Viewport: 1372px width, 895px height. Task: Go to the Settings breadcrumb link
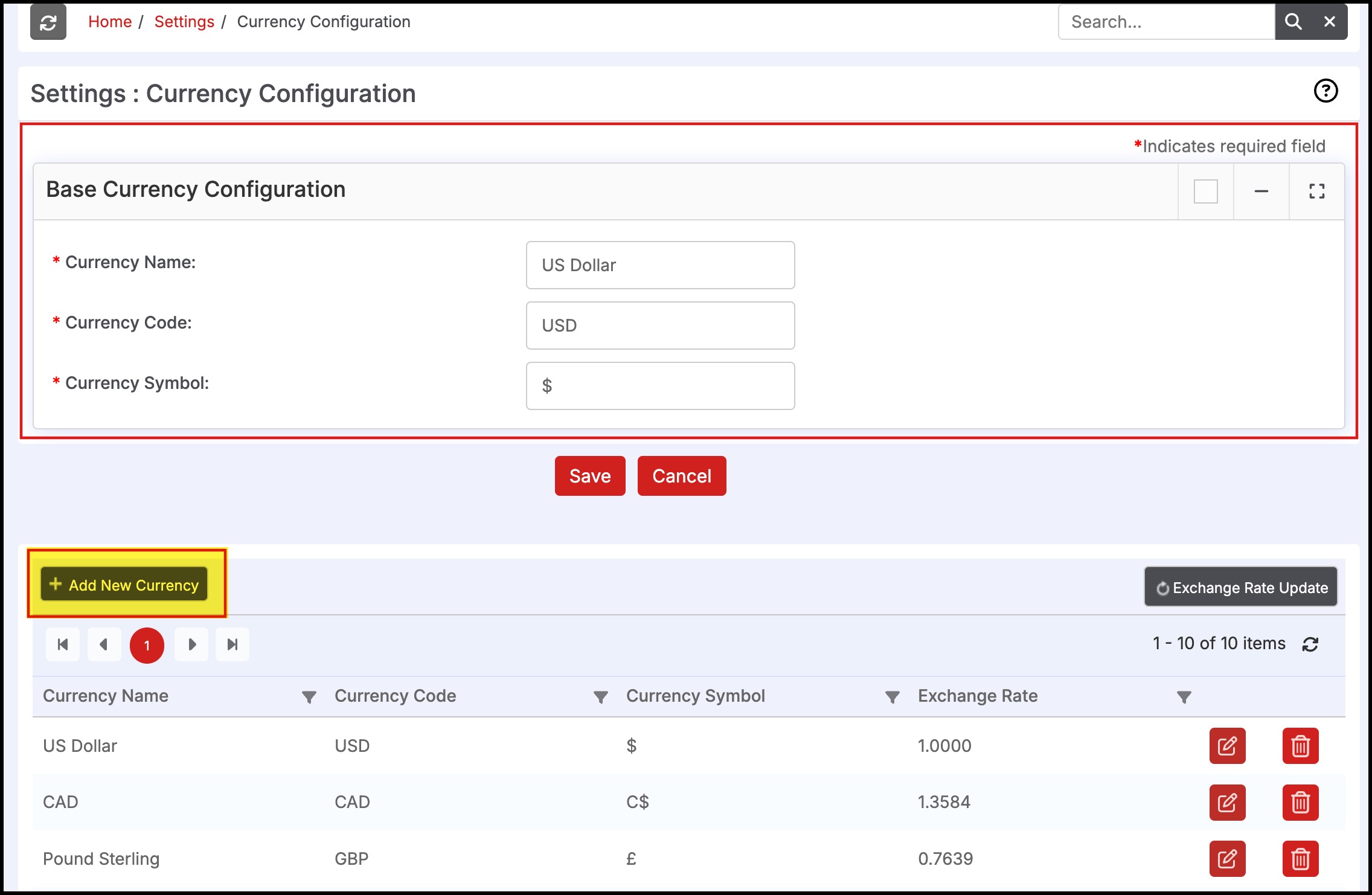click(x=184, y=22)
